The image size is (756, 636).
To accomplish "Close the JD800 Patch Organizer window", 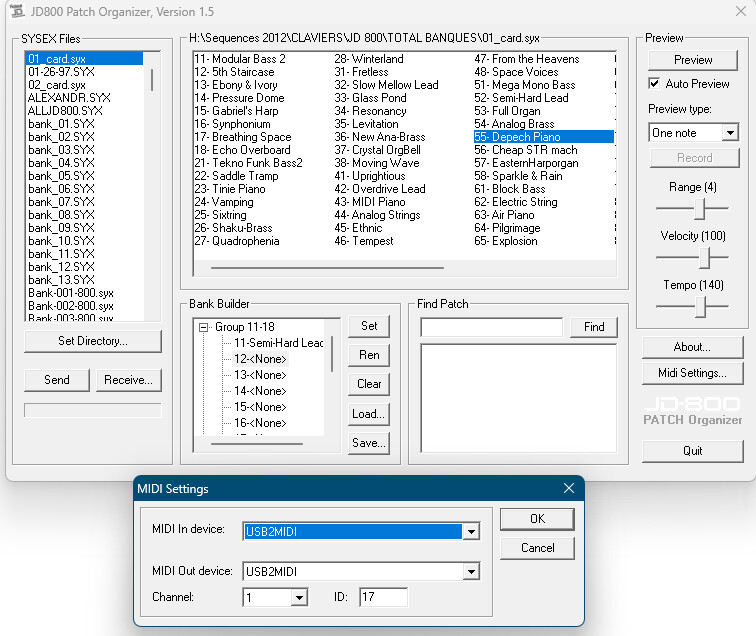I will (x=741, y=11).
